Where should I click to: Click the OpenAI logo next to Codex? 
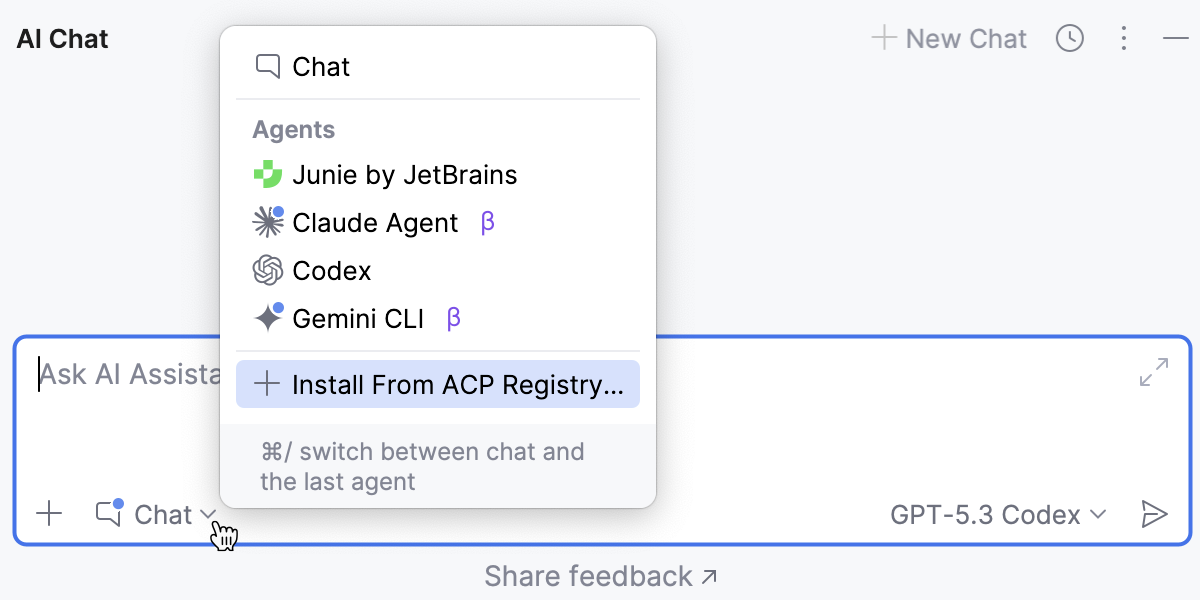268,270
